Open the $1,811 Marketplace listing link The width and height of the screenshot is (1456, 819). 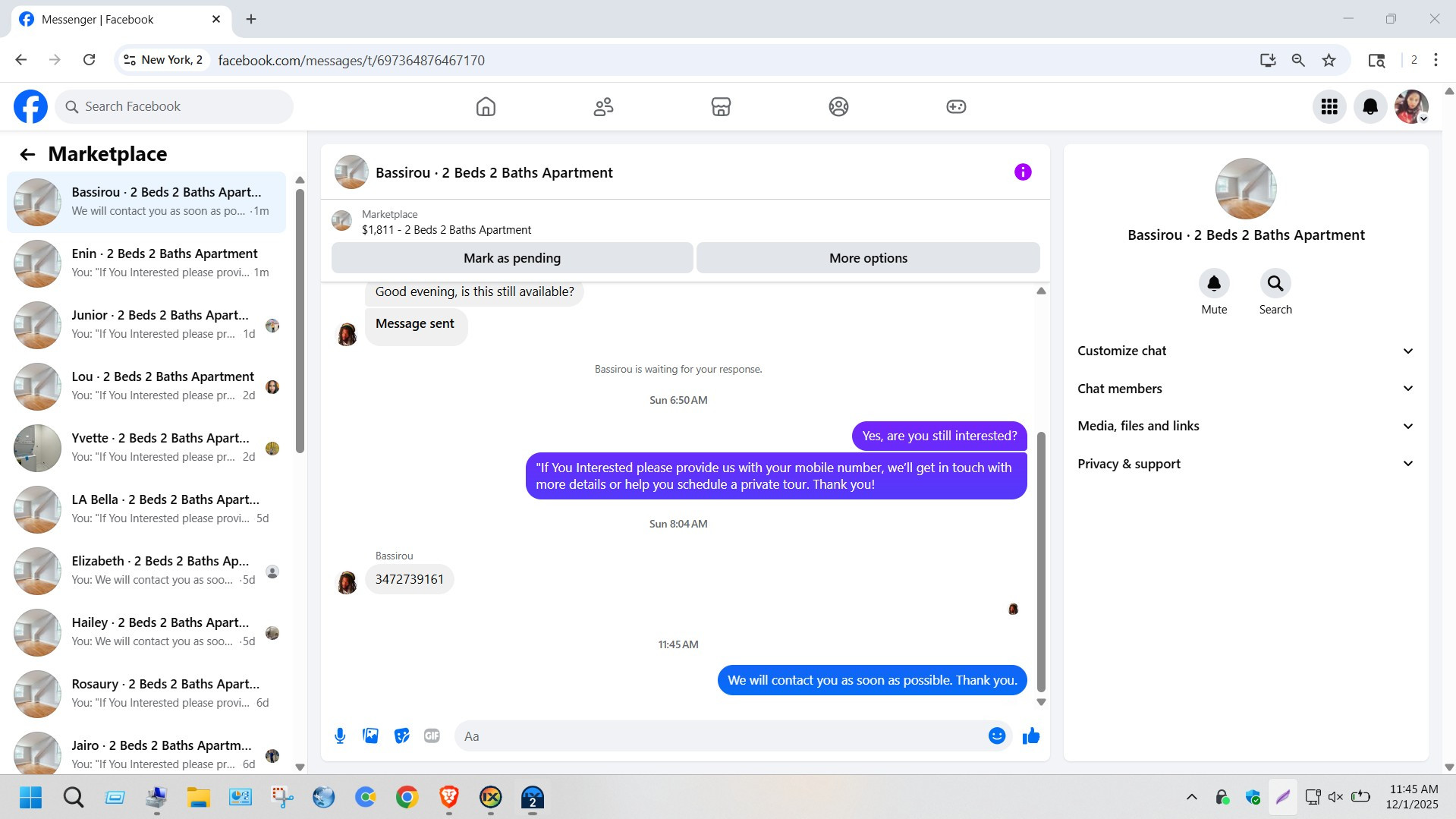click(x=446, y=230)
